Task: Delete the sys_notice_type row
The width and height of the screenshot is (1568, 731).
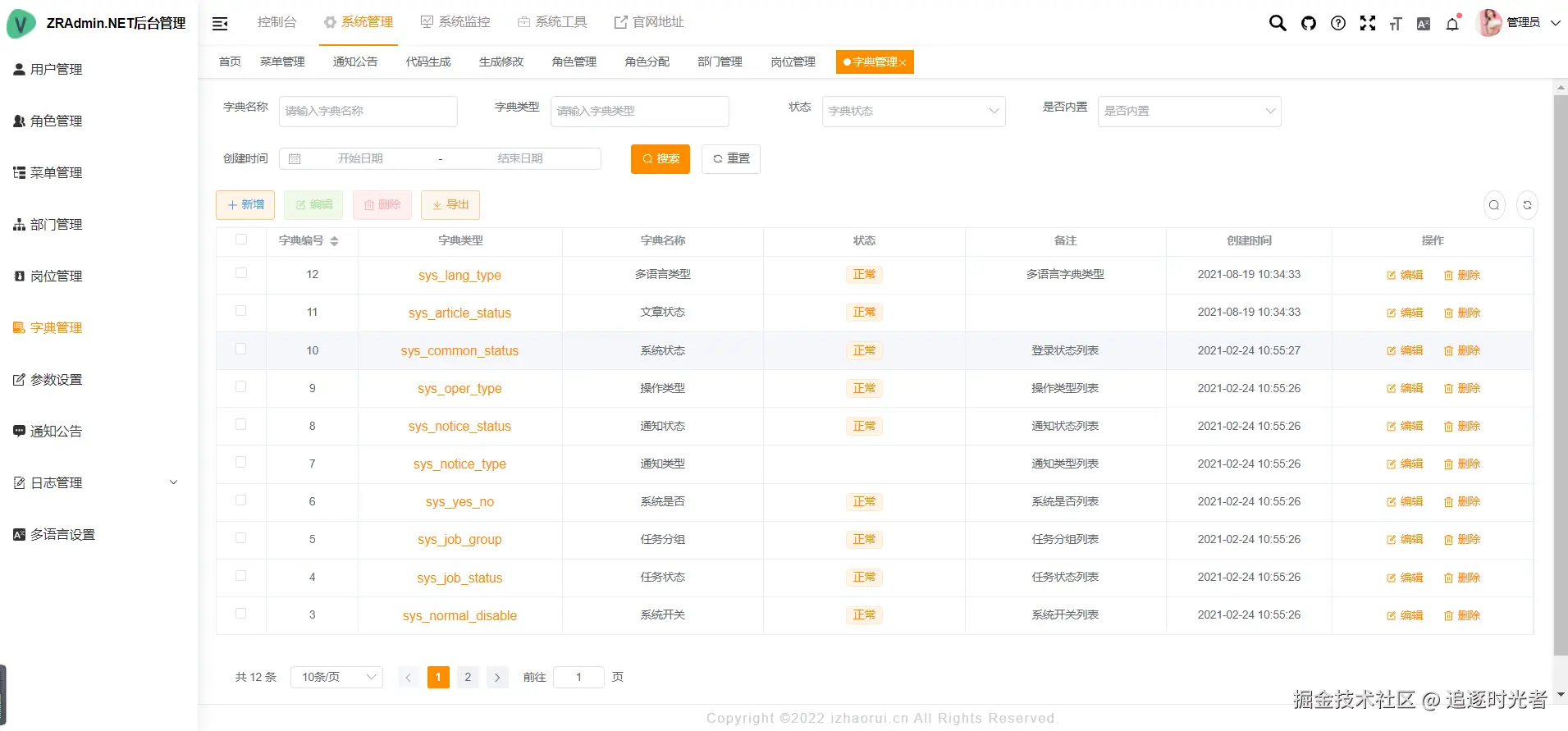Action: [x=1462, y=464]
